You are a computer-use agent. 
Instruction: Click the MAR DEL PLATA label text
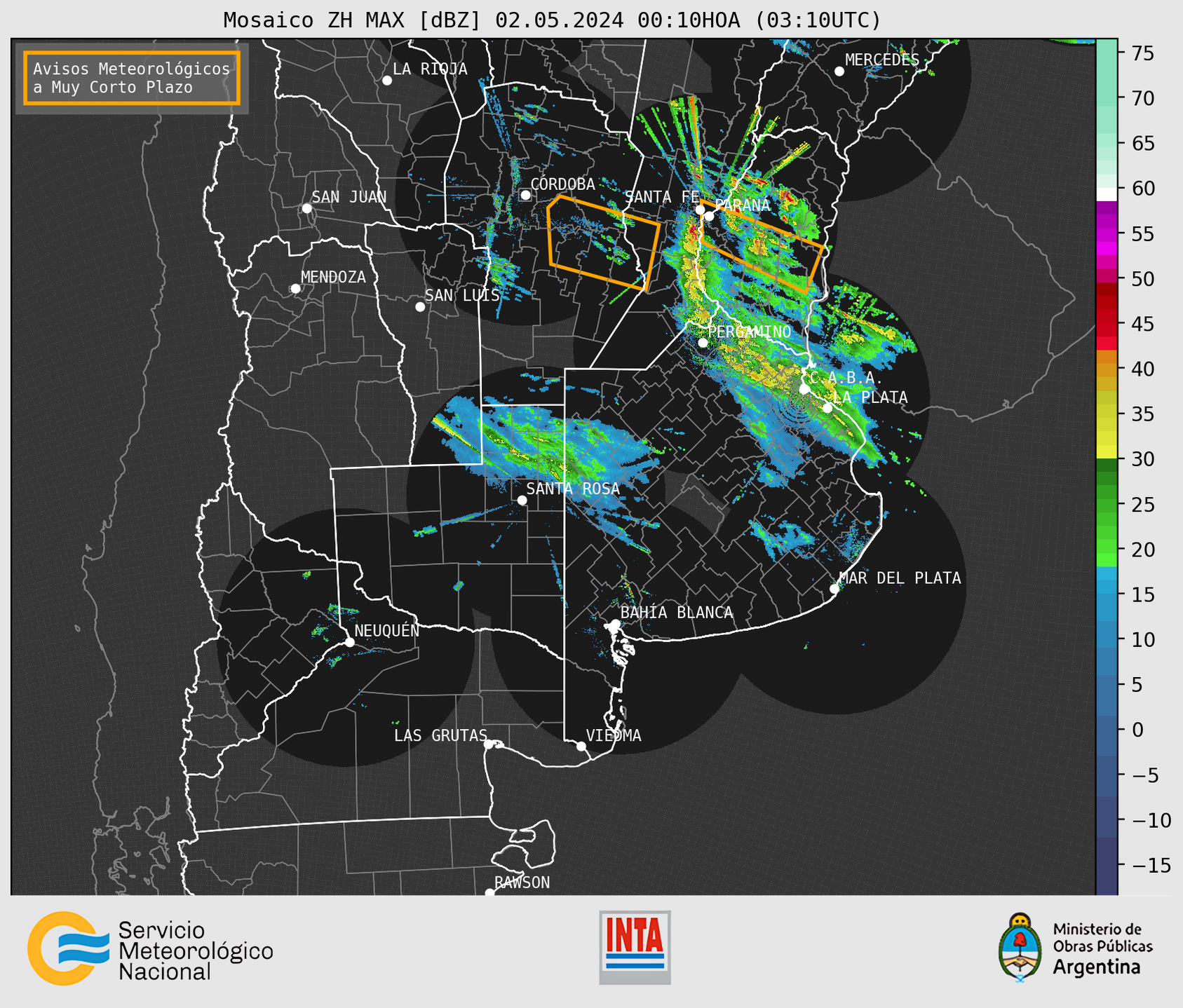point(900,578)
